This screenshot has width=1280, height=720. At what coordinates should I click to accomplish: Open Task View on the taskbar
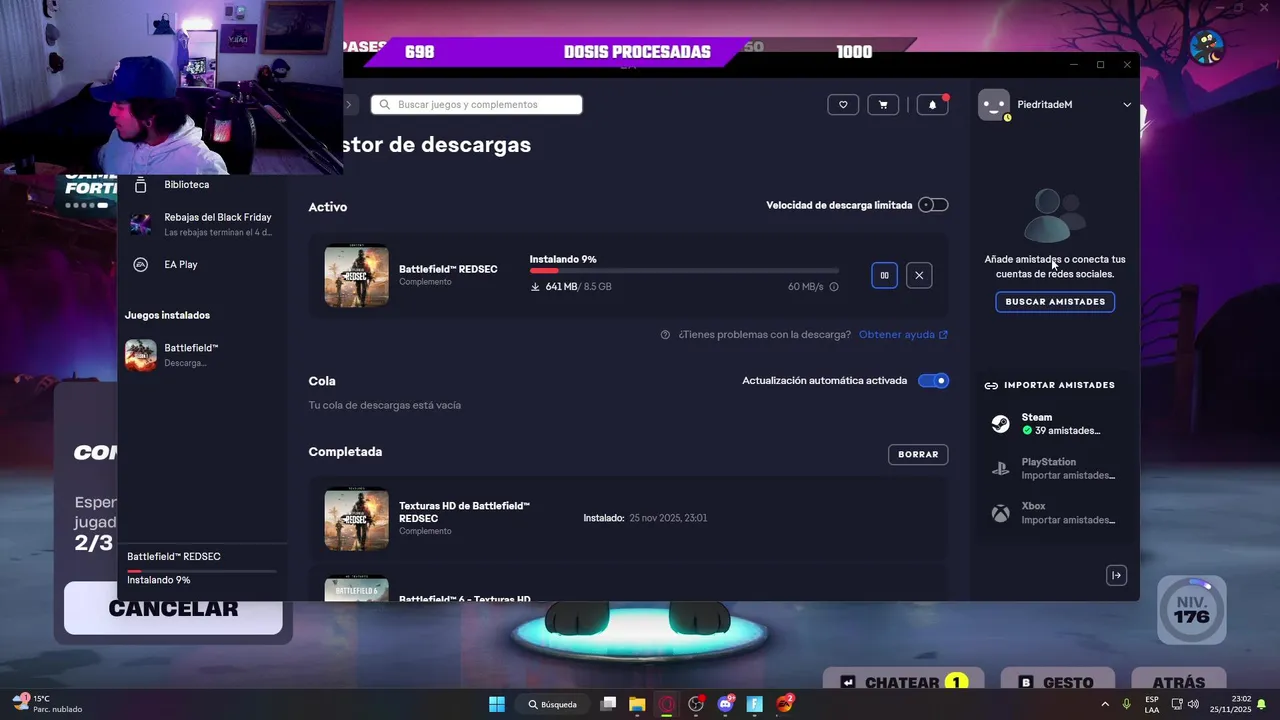pos(608,704)
